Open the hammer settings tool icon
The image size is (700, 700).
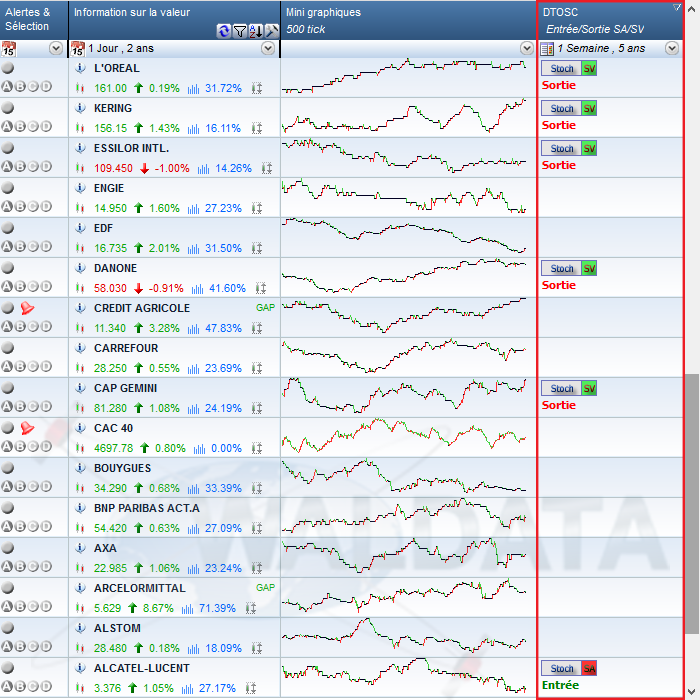[x=271, y=31]
